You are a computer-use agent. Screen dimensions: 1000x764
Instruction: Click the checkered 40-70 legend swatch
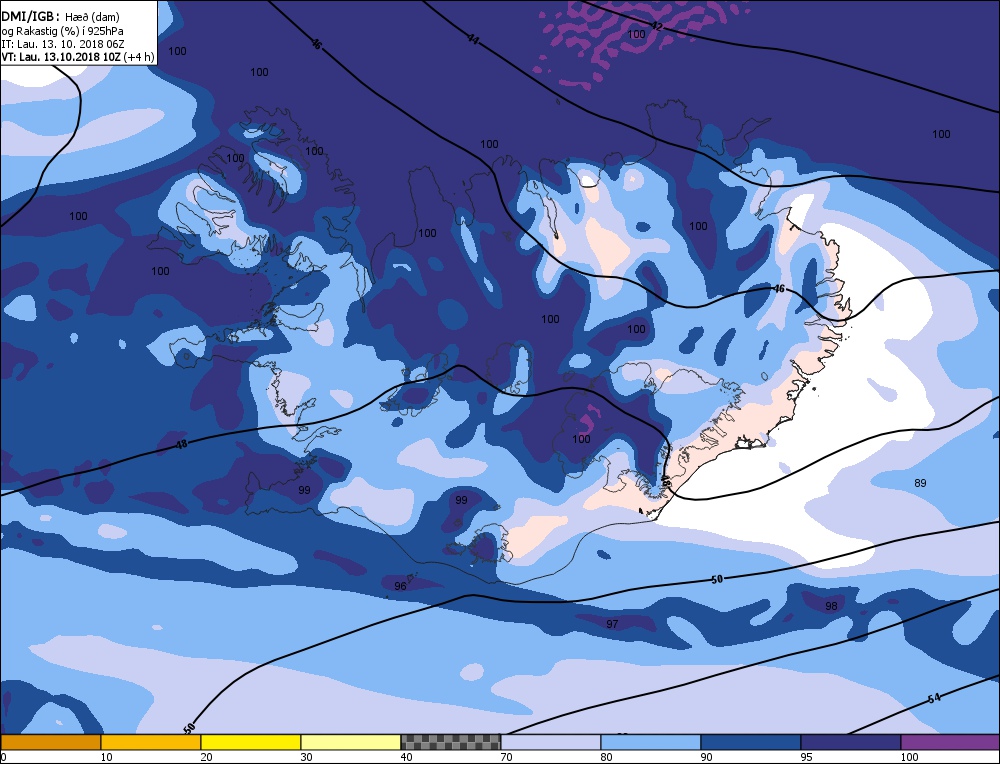(x=451, y=742)
